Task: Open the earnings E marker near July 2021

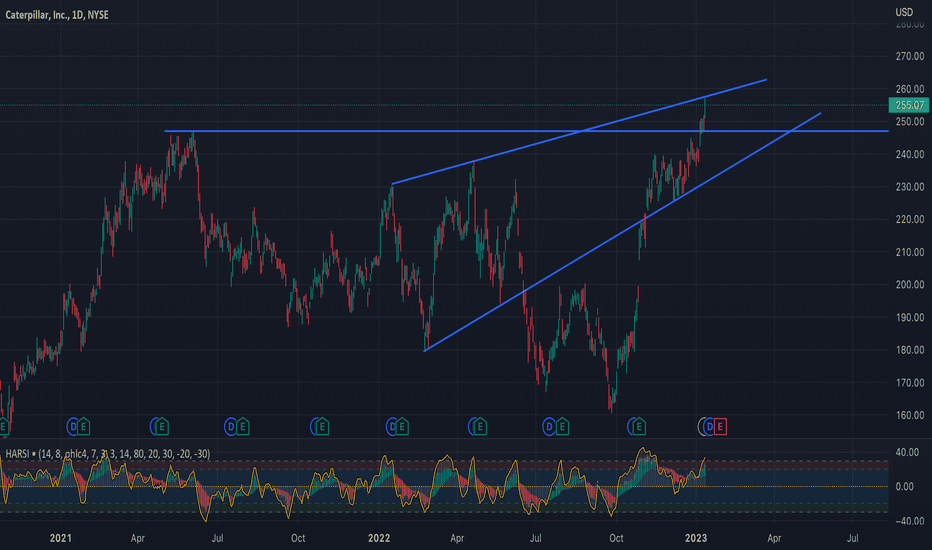Action: click(242, 426)
